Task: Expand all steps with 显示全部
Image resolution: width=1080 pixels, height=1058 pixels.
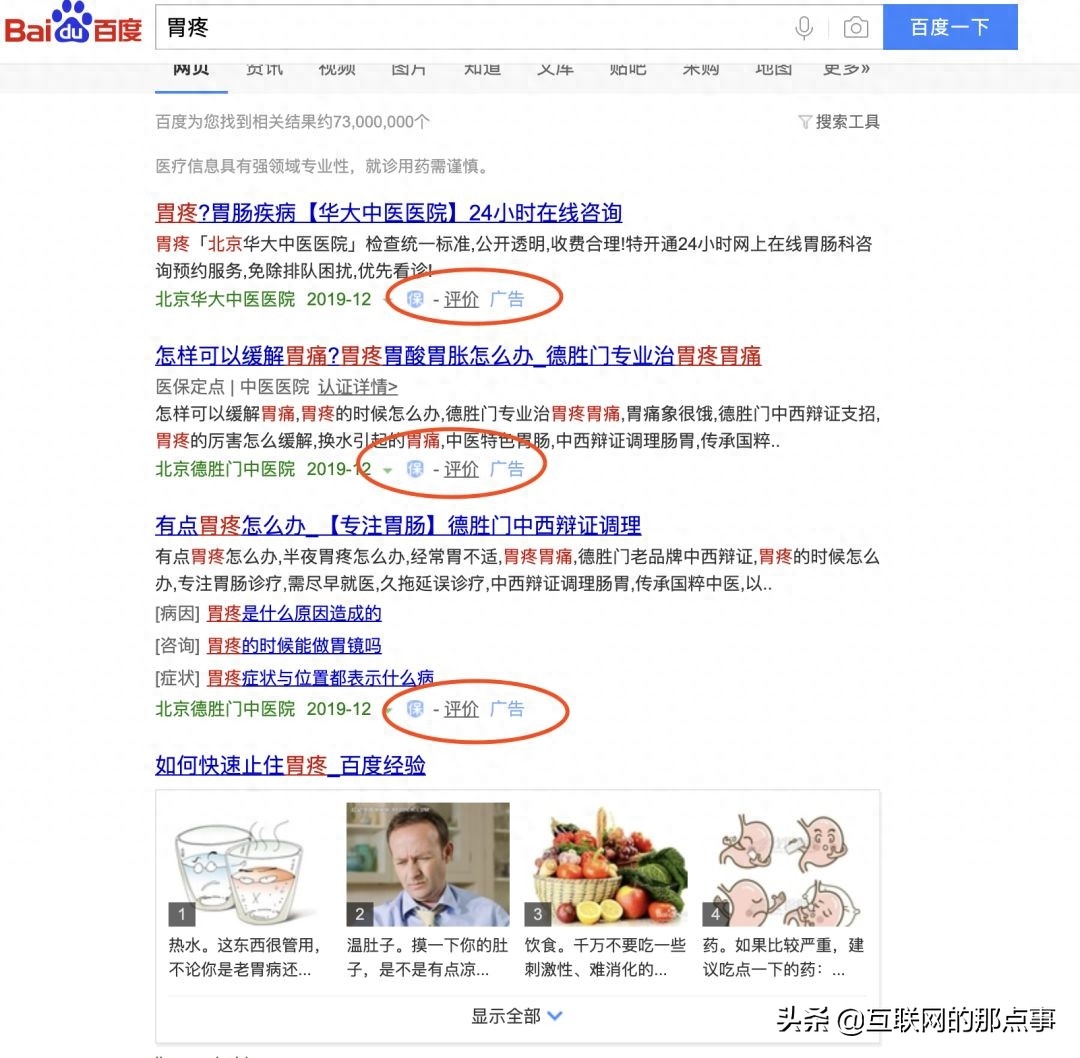Action: 517,1016
